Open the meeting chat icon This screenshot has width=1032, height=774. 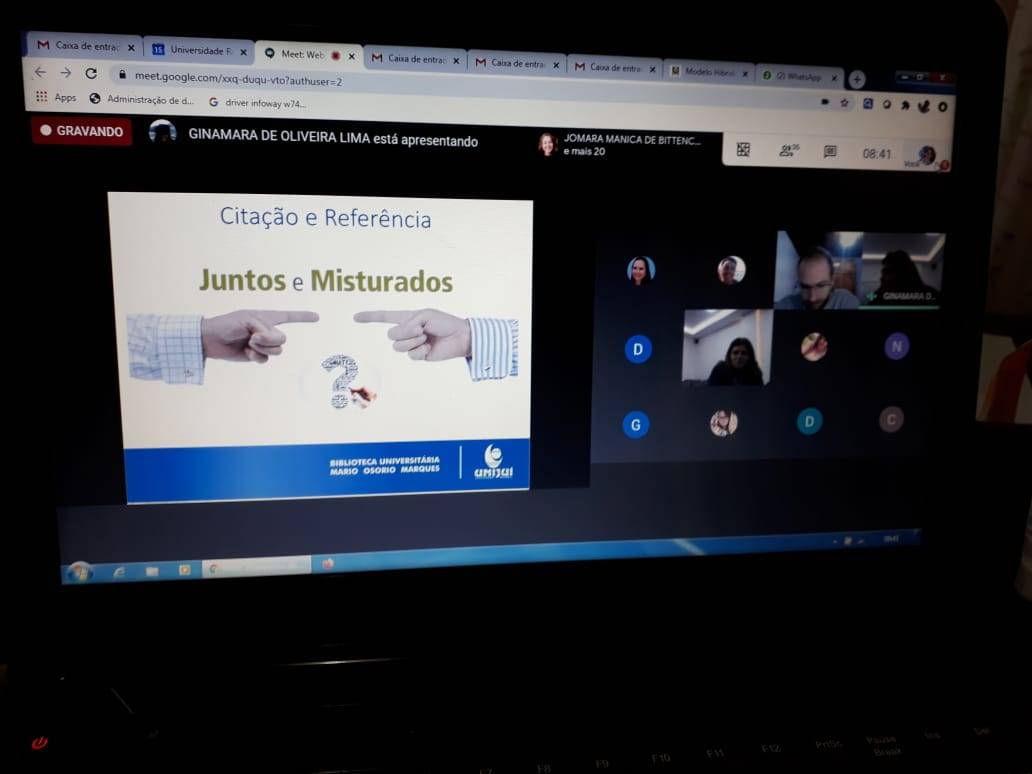click(x=830, y=152)
